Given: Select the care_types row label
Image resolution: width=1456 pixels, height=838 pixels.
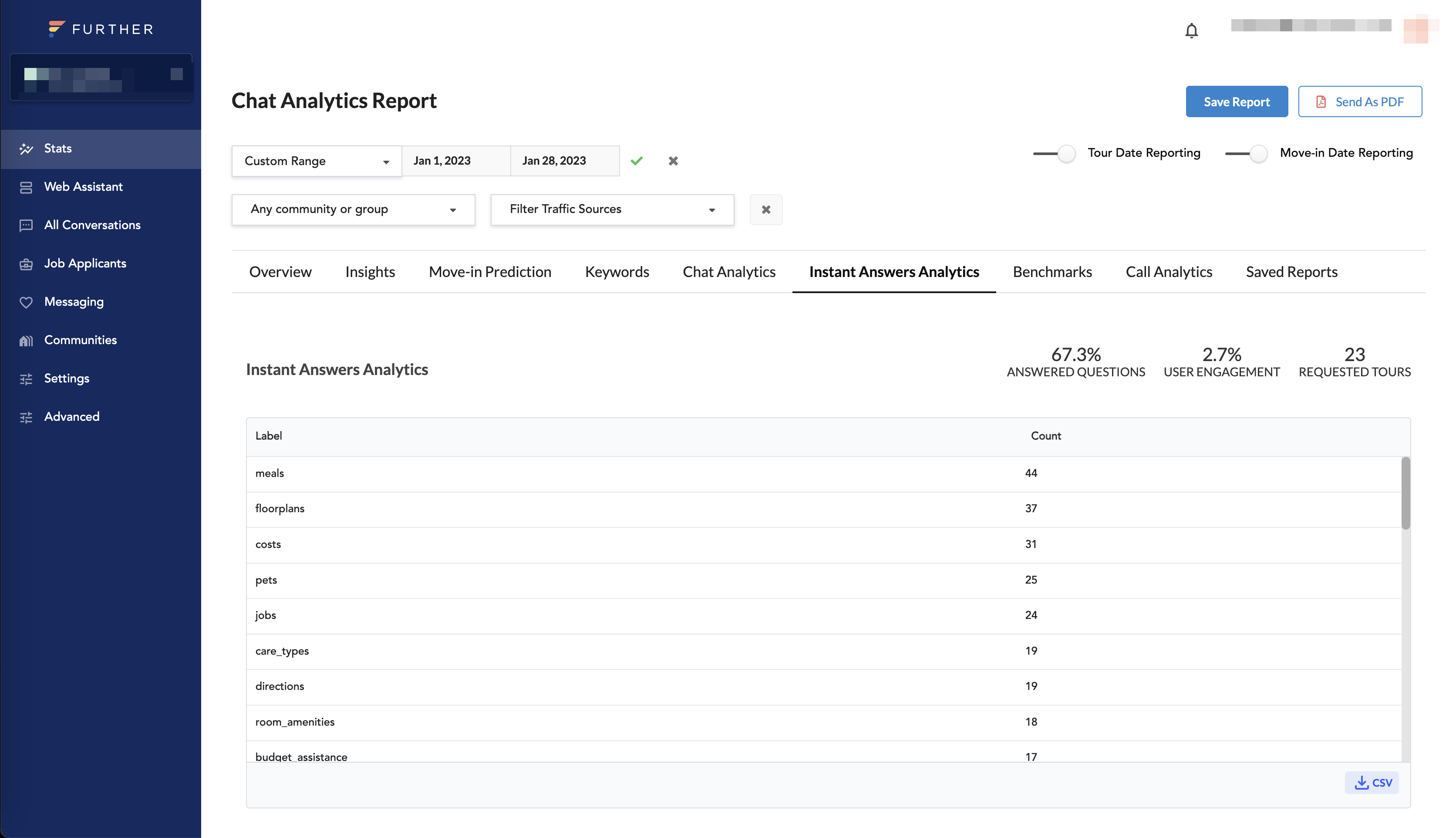Looking at the screenshot, I should coord(282,652).
